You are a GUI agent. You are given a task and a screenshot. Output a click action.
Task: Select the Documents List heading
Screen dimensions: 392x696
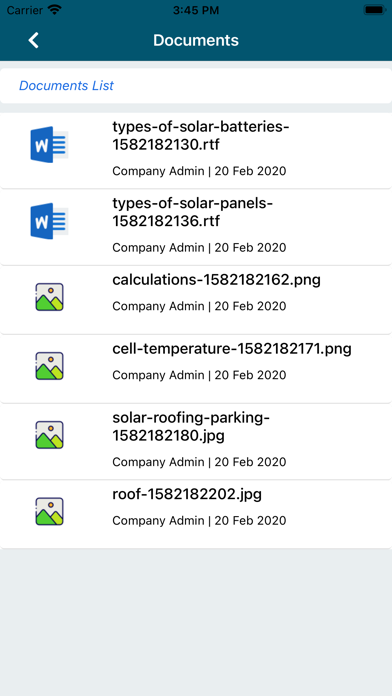tap(66, 86)
